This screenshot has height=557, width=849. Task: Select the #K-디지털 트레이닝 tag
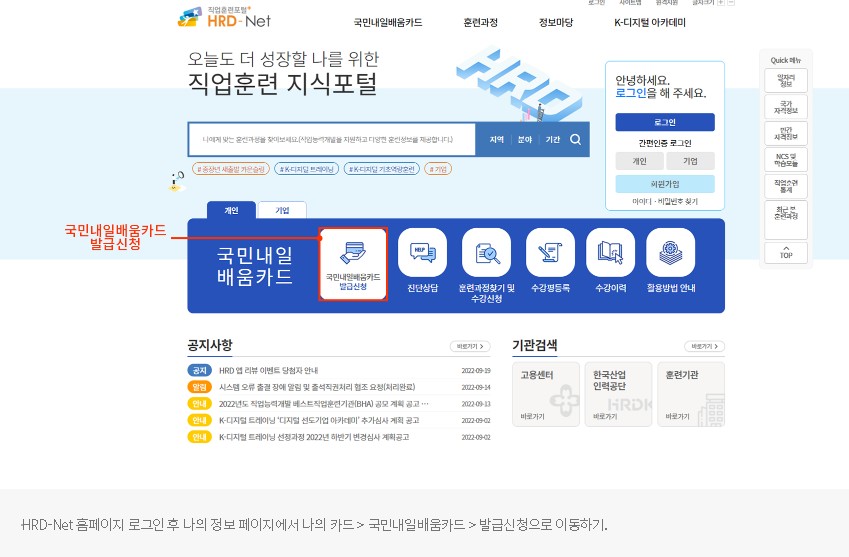[307, 169]
